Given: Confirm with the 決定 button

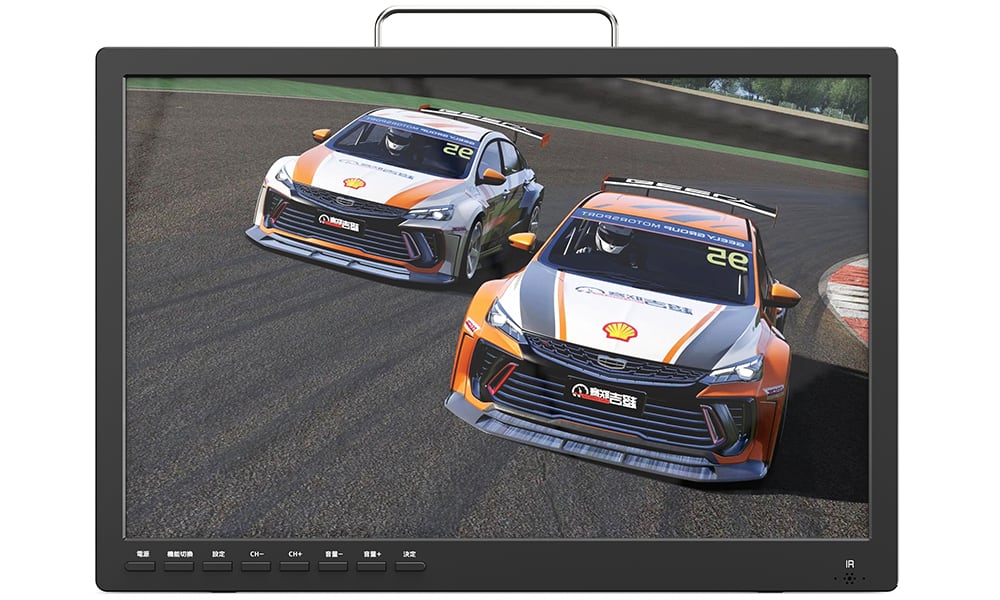Looking at the screenshot, I should pos(410,566).
